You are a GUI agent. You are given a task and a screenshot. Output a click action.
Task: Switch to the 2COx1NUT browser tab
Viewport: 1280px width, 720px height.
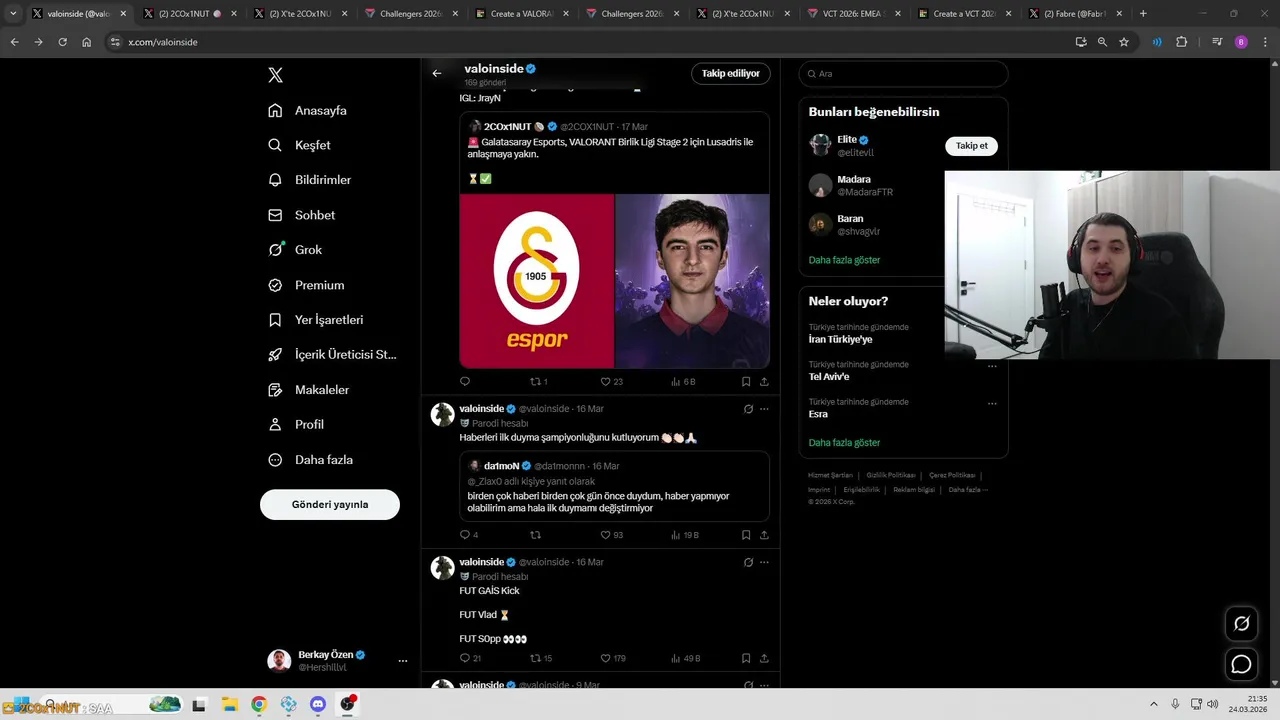coord(190,14)
